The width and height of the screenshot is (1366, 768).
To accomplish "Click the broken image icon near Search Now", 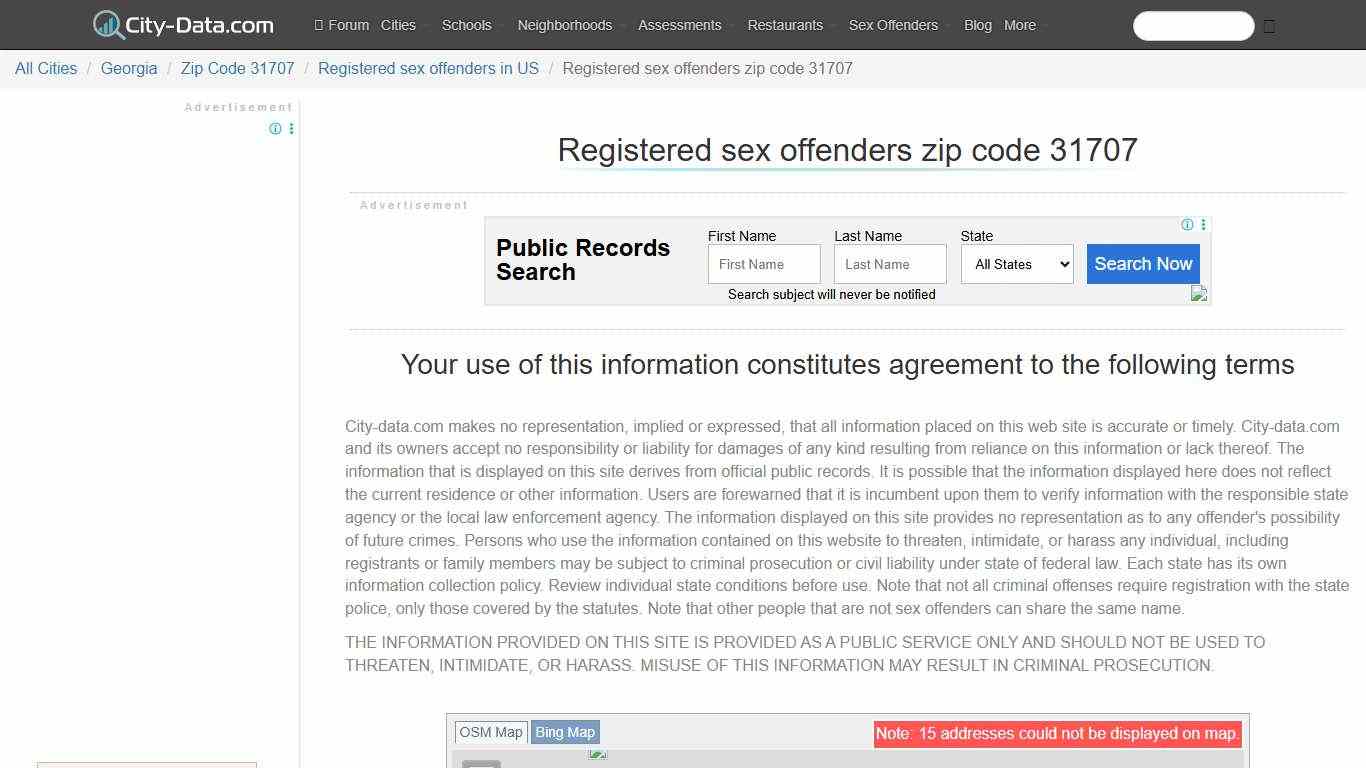I will pyautogui.click(x=1198, y=293).
